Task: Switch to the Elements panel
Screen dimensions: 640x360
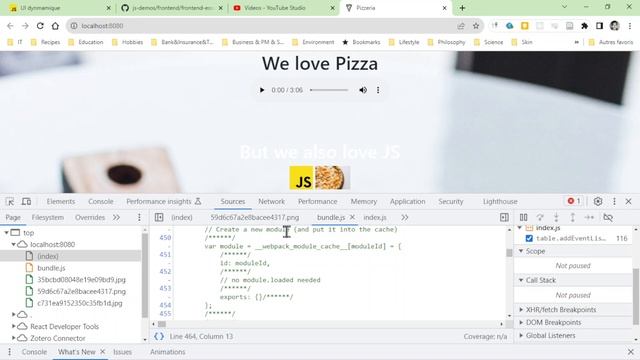Action: coord(60,202)
